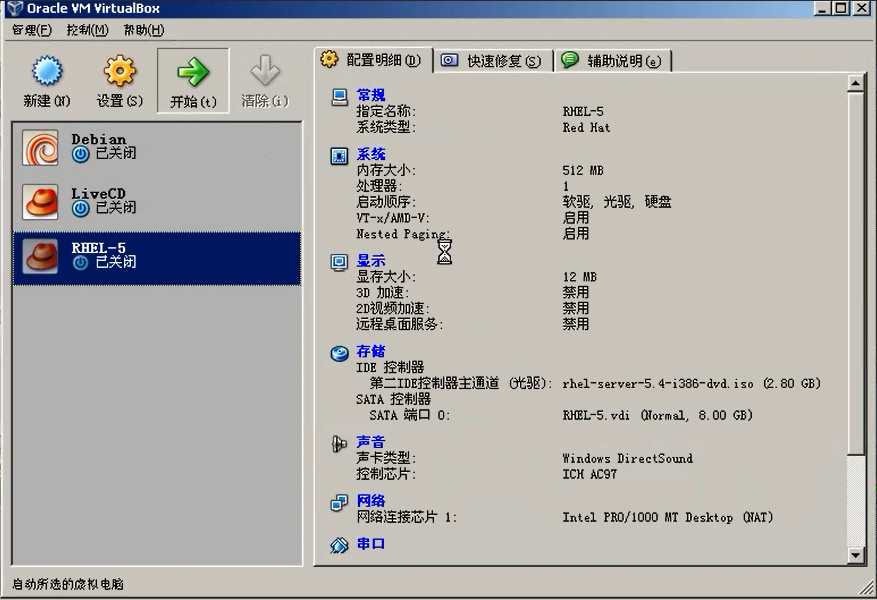The image size is (877, 600).
Task: Select the Debian virtual machine entry
Action: (x=157, y=148)
